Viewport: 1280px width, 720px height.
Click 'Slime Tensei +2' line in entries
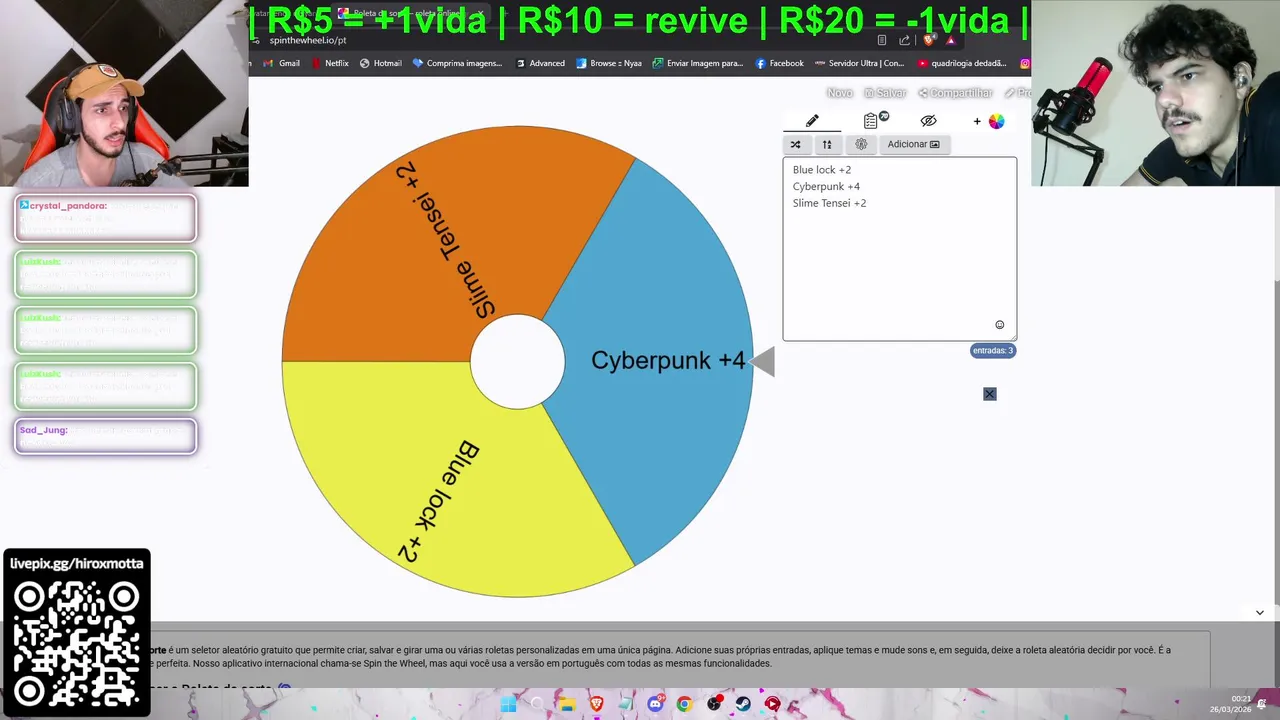pyautogui.click(x=829, y=203)
